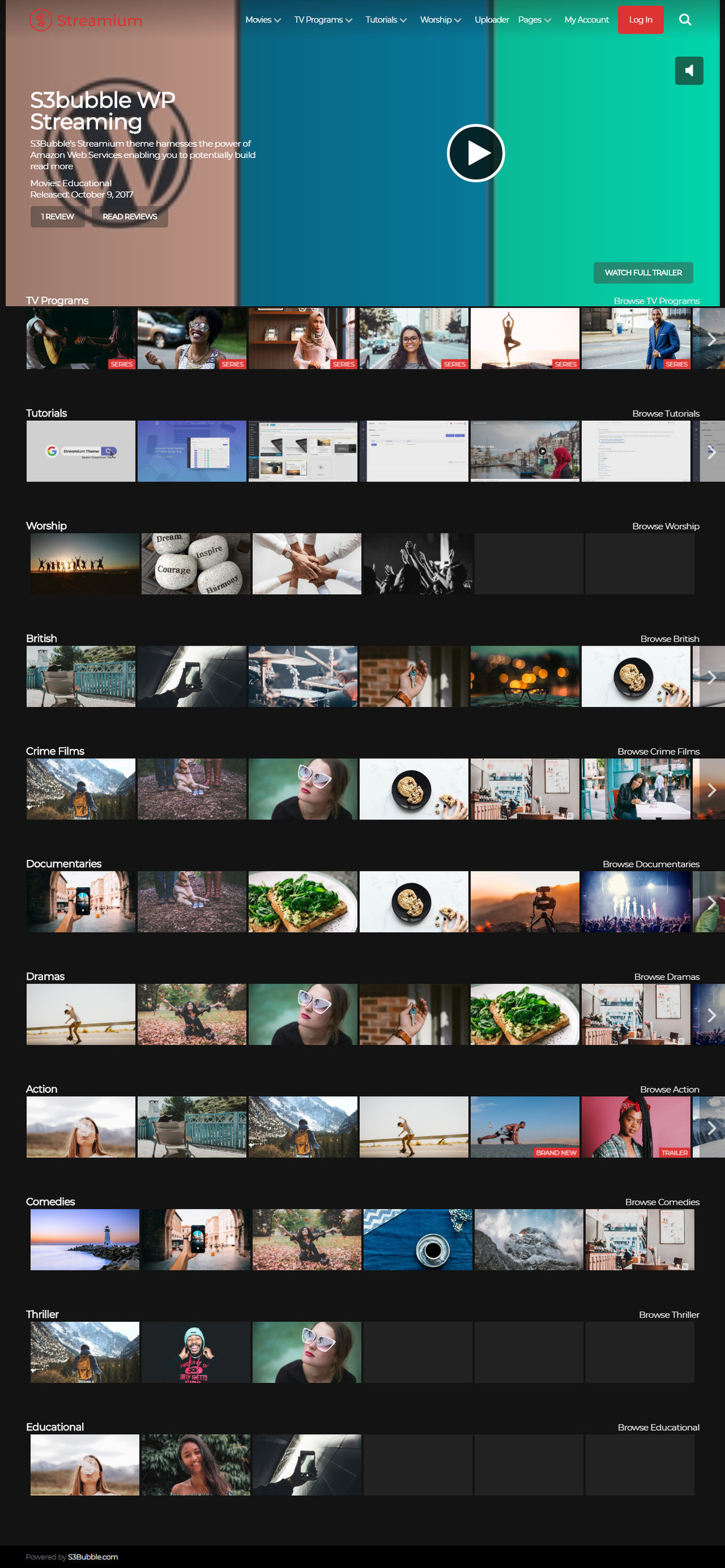The width and height of the screenshot is (725, 1568).
Task: Click the Streamium logo icon
Action: pyautogui.click(x=40, y=20)
